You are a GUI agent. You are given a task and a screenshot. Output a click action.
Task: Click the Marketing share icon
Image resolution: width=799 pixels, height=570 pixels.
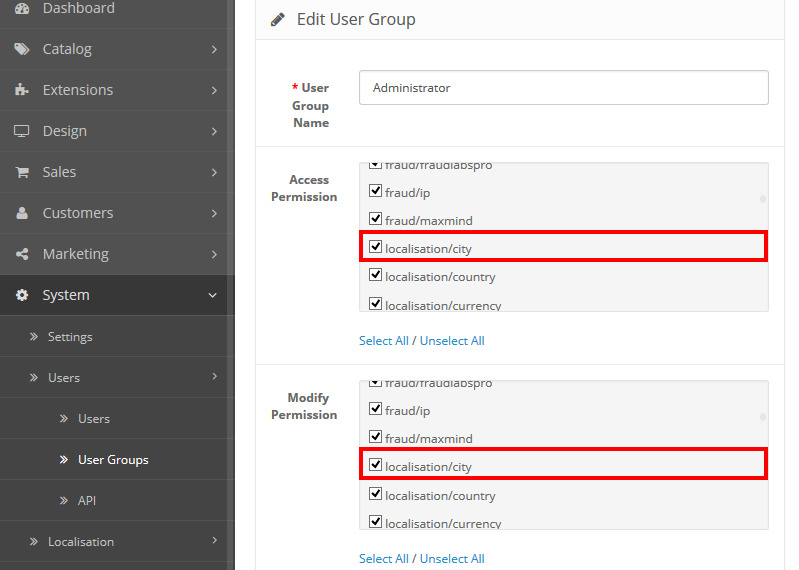point(22,254)
